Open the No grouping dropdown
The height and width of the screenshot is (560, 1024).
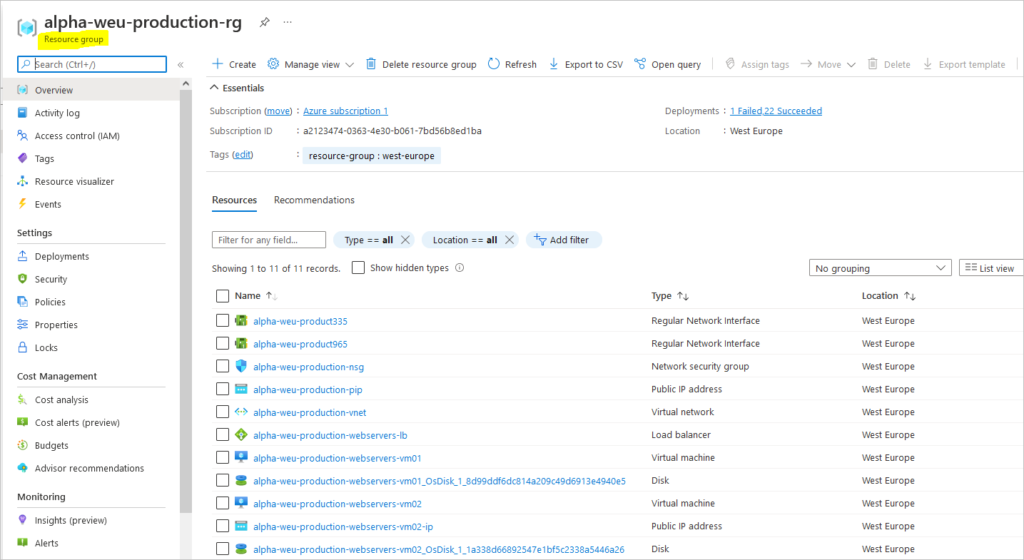(880, 268)
